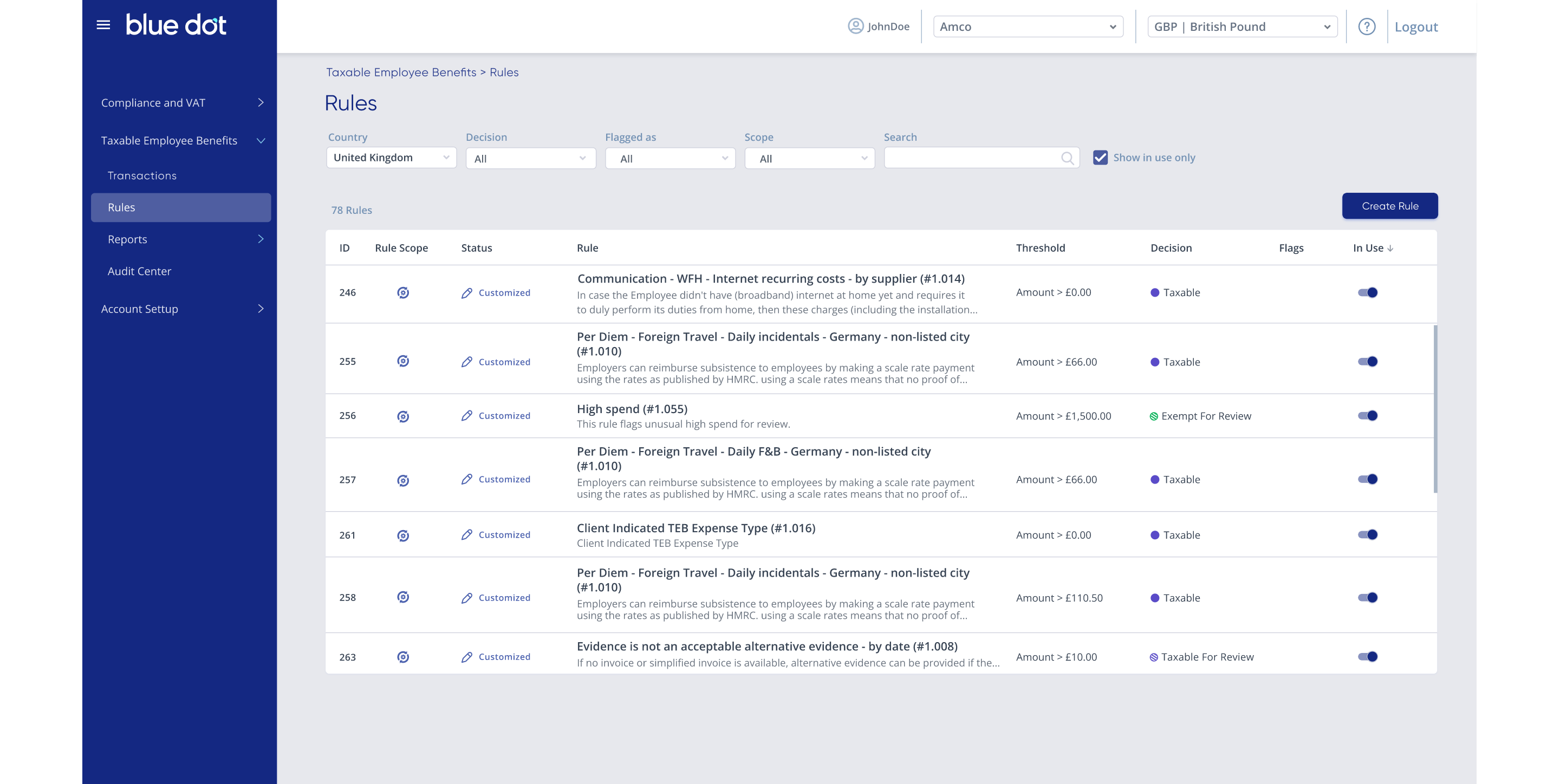Click rule scope icon for rule 246
The height and width of the screenshot is (784, 1560).
tap(402, 293)
